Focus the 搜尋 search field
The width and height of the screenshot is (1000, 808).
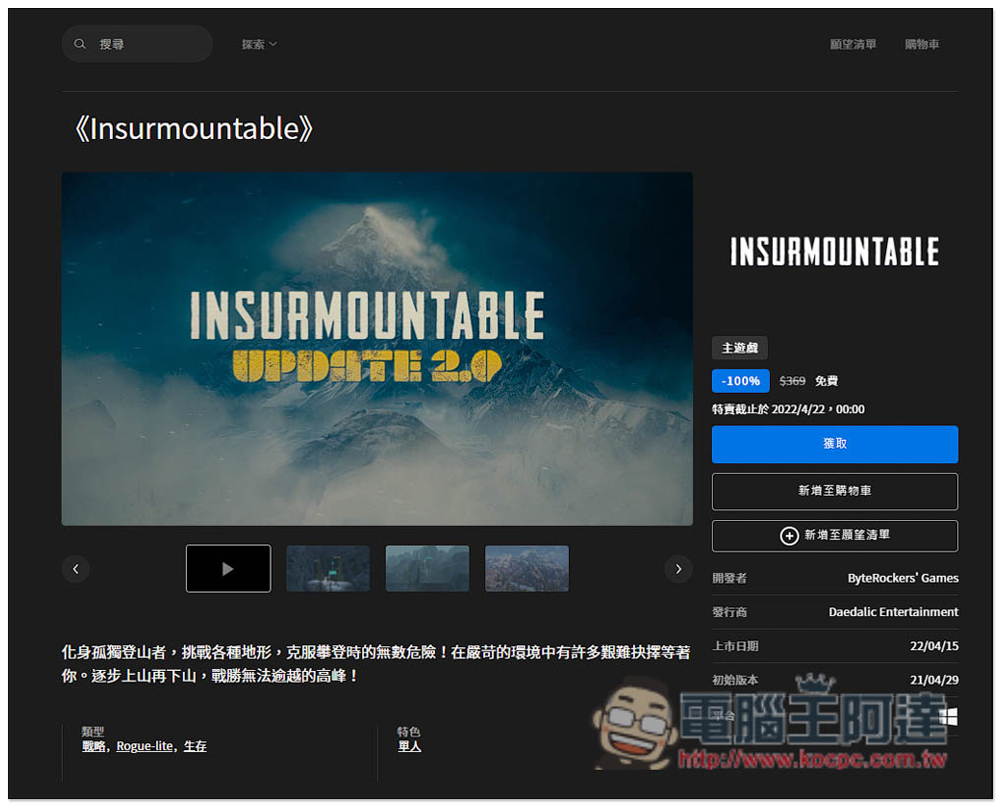[137, 44]
